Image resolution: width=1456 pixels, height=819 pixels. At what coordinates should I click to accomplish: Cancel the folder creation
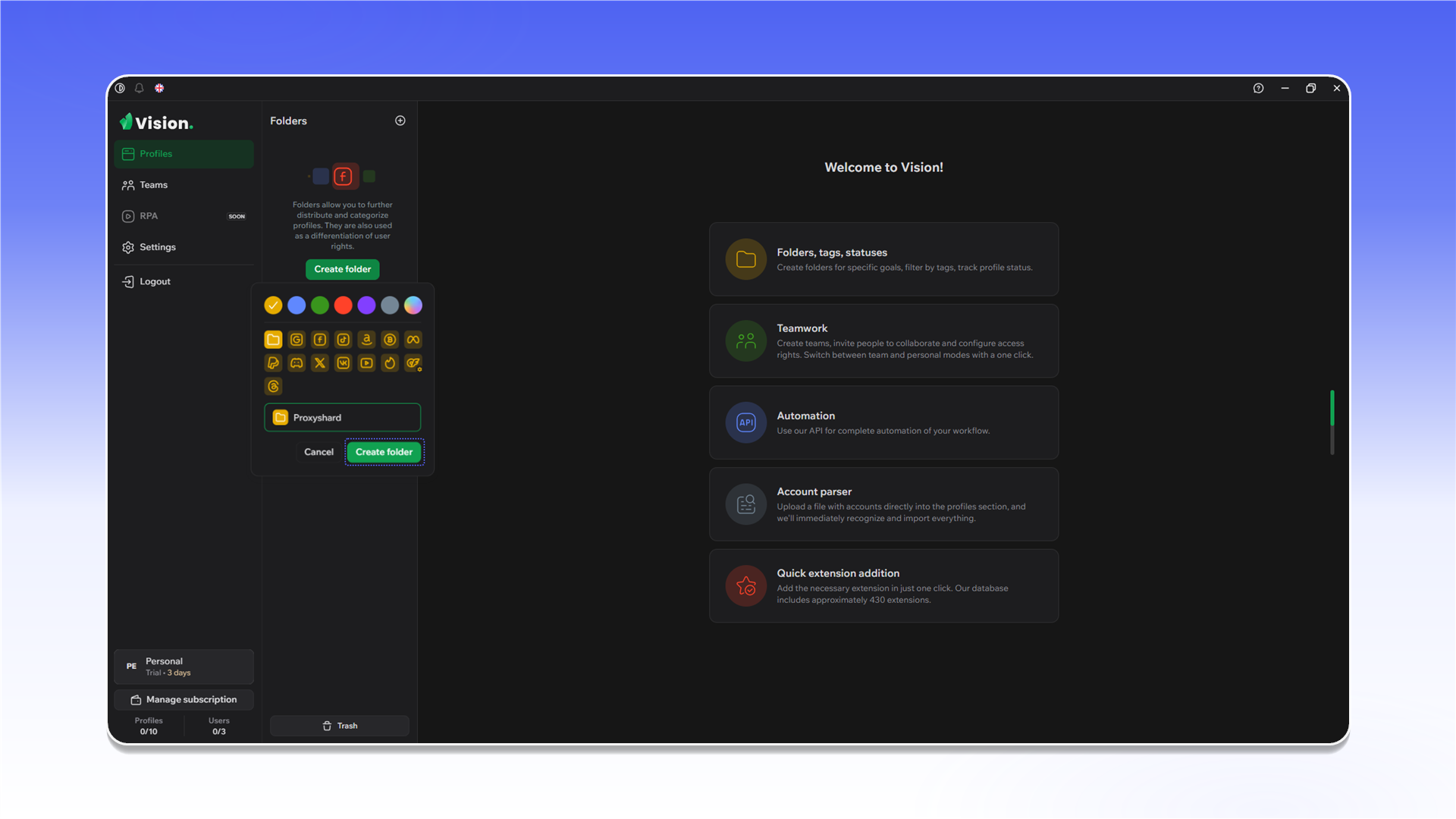(x=318, y=452)
